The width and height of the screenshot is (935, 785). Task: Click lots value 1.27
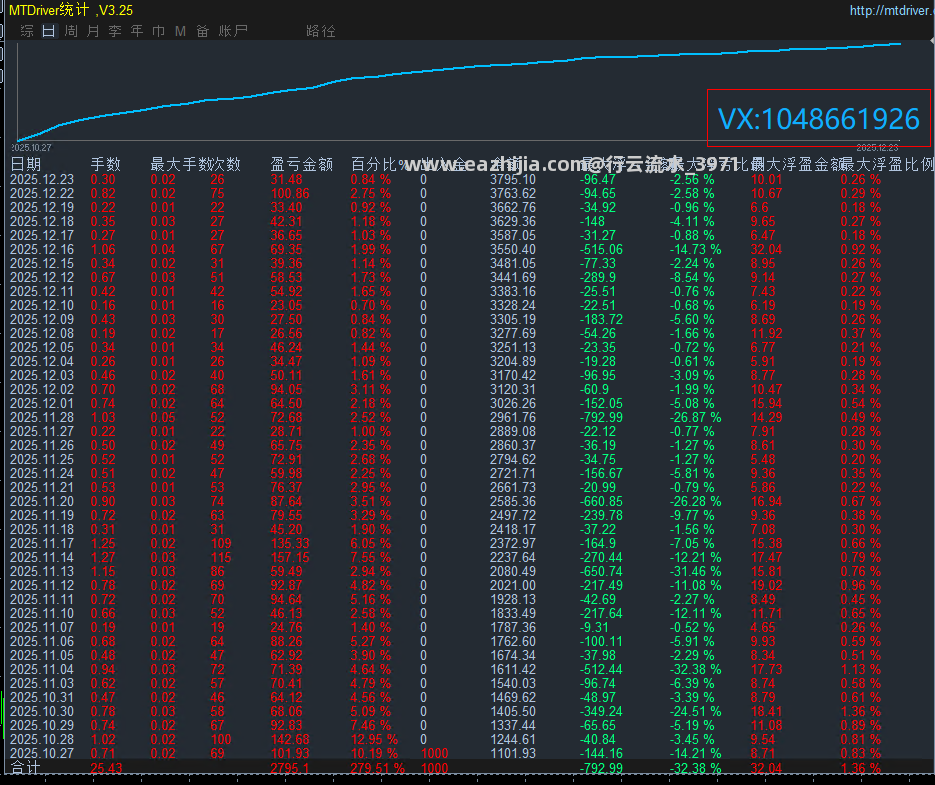pyautogui.click(x=103, y=557)
